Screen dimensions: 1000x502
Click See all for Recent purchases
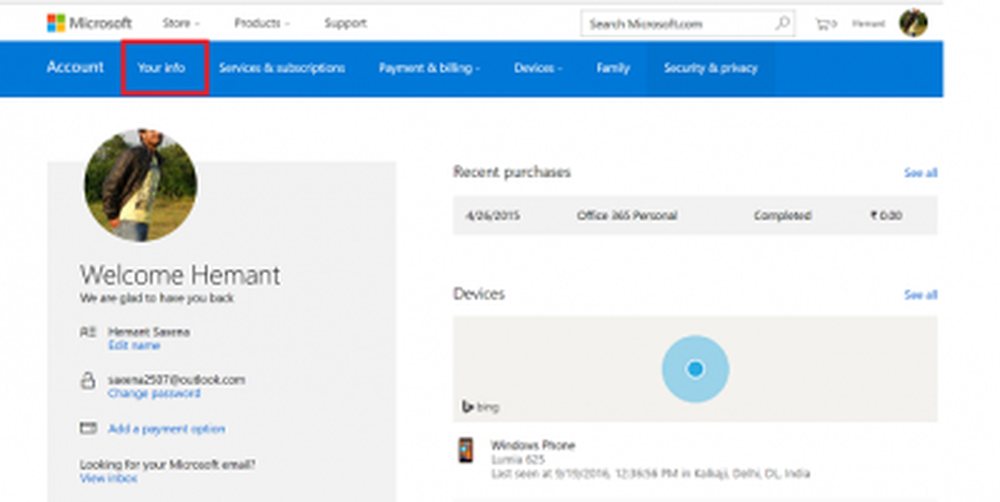click(x=920, y=173)
